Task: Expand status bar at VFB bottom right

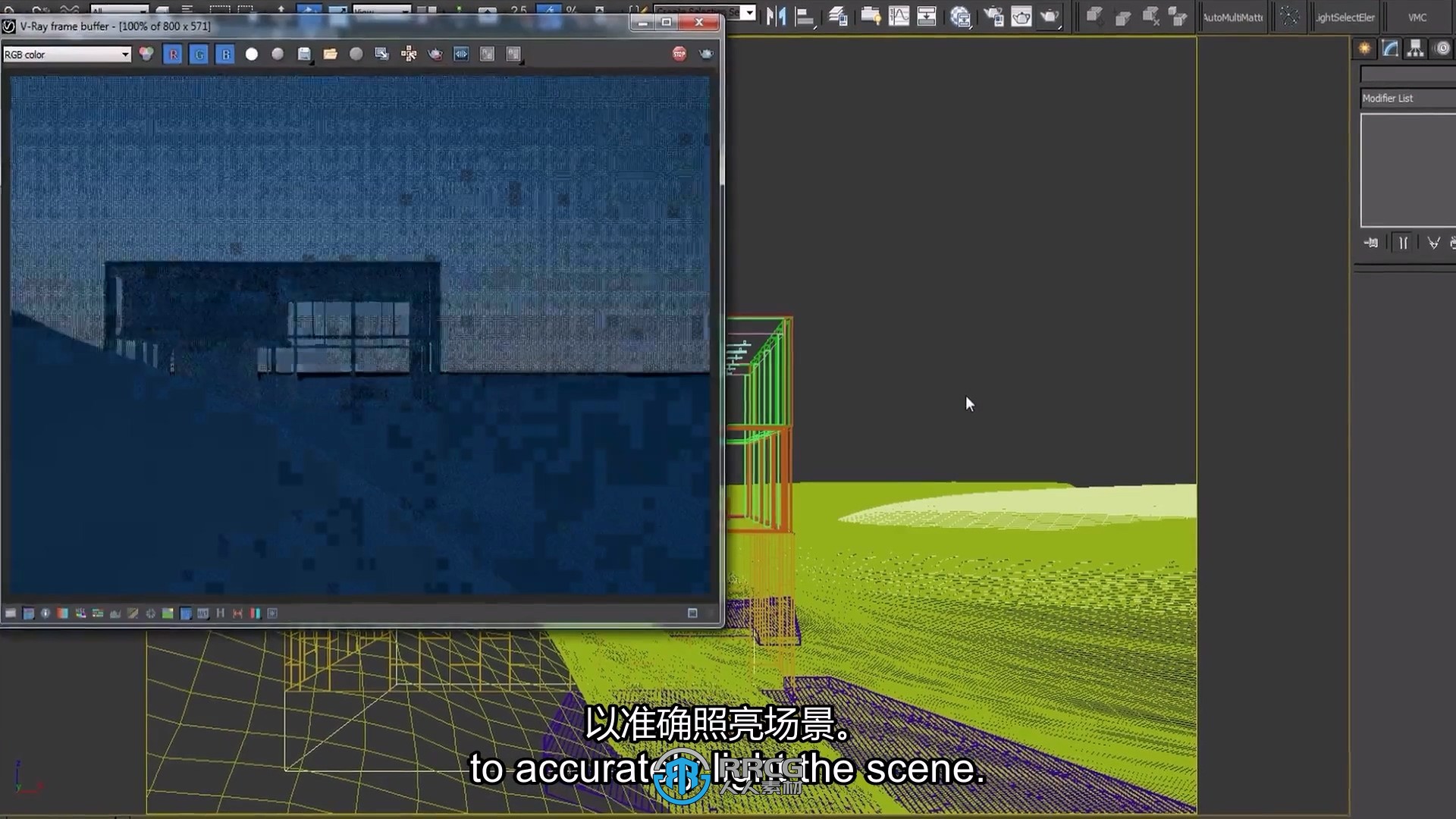Action: pyautogui.click(x=692, y=613)
